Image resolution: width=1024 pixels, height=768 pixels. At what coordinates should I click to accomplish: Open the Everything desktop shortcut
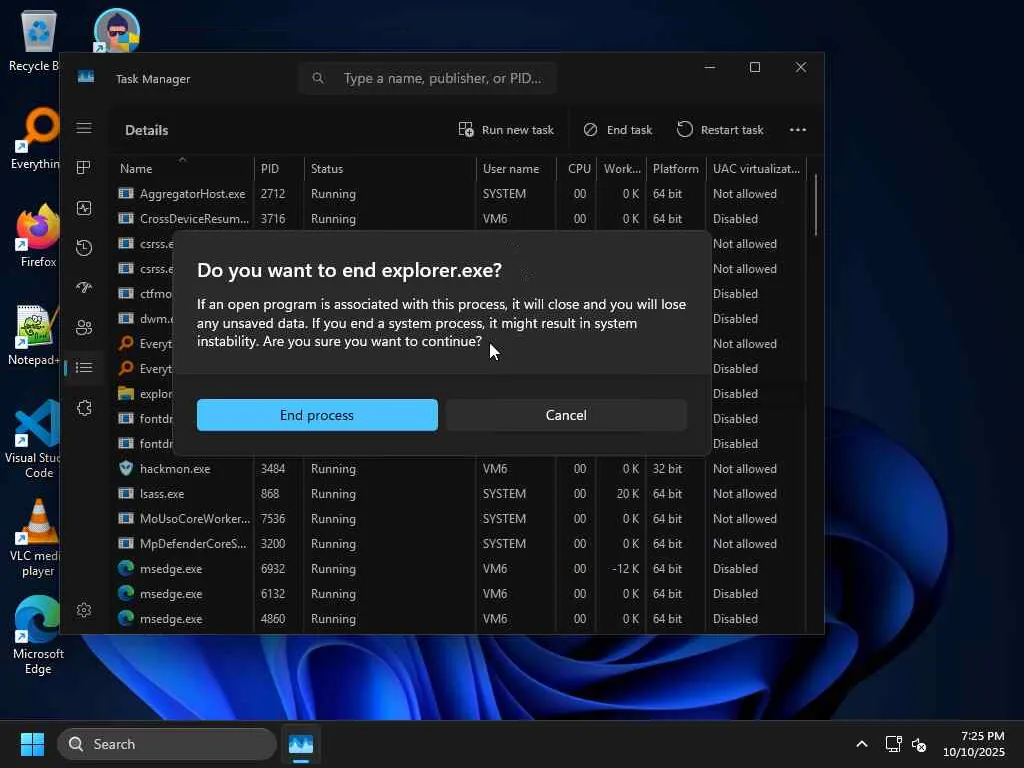pyautogui.click(x=36, y=138)
